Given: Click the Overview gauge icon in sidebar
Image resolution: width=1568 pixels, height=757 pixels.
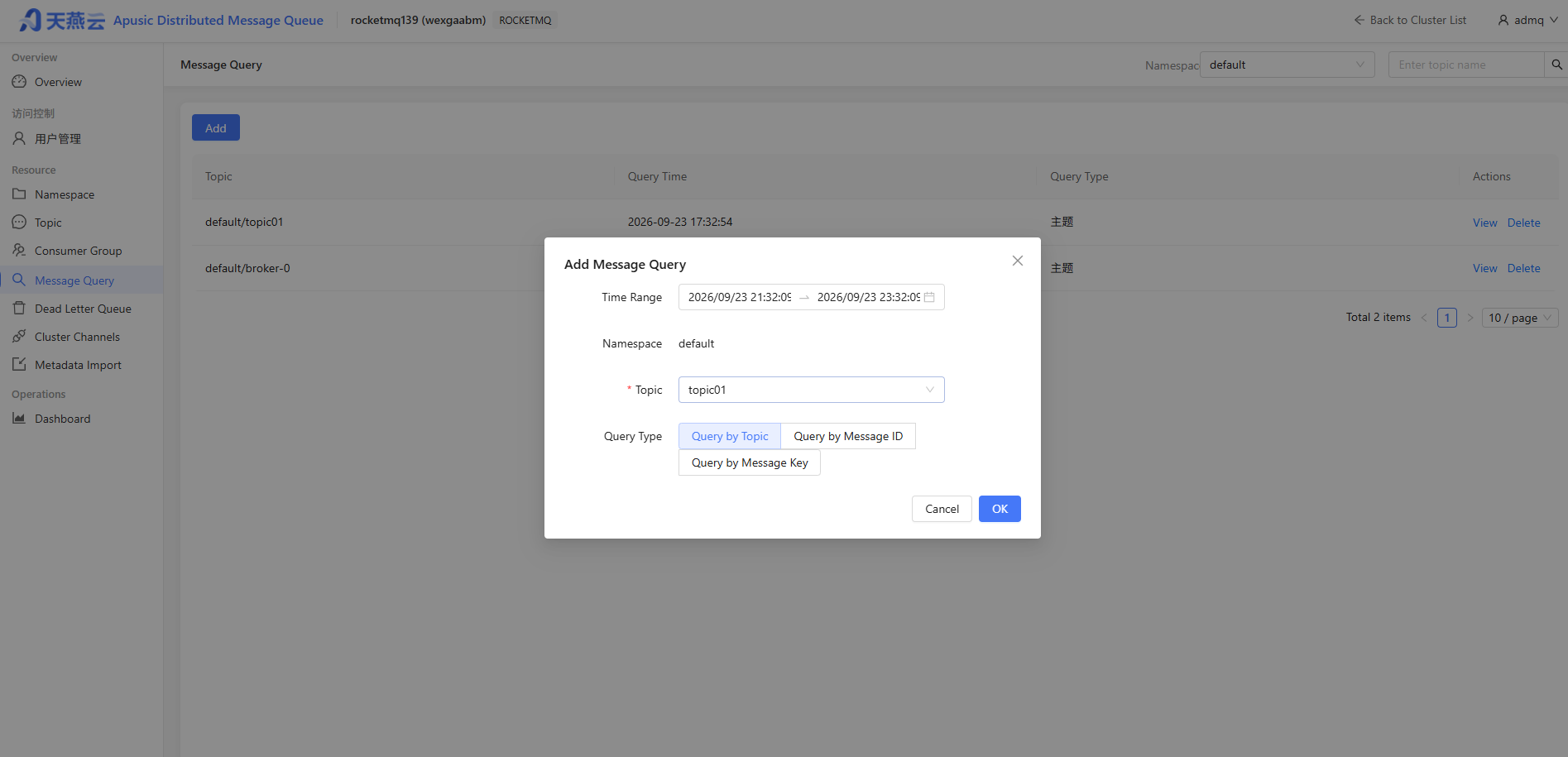Looking at the screenshot, I should 19,82.
